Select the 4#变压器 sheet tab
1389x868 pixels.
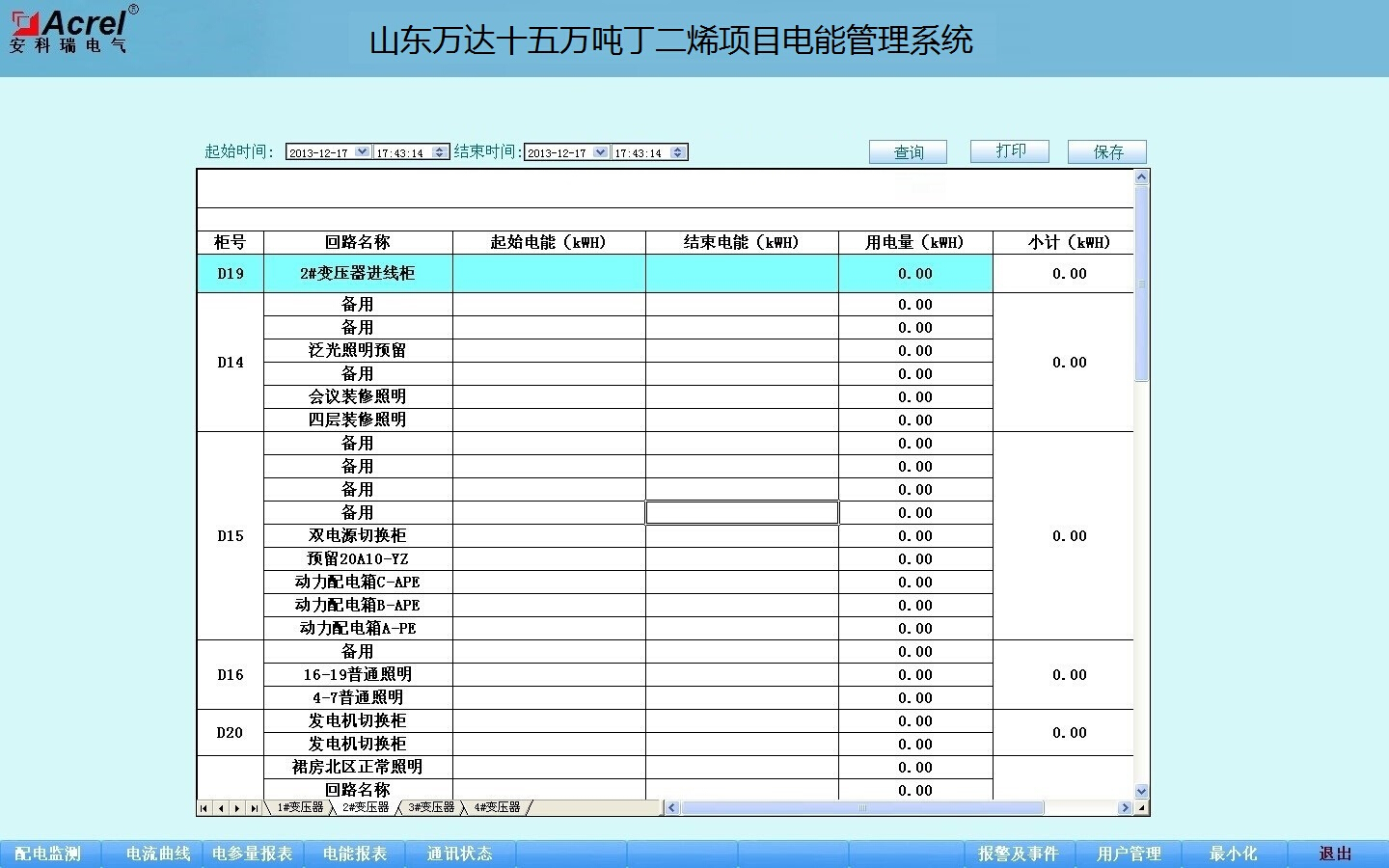point(496,807)
